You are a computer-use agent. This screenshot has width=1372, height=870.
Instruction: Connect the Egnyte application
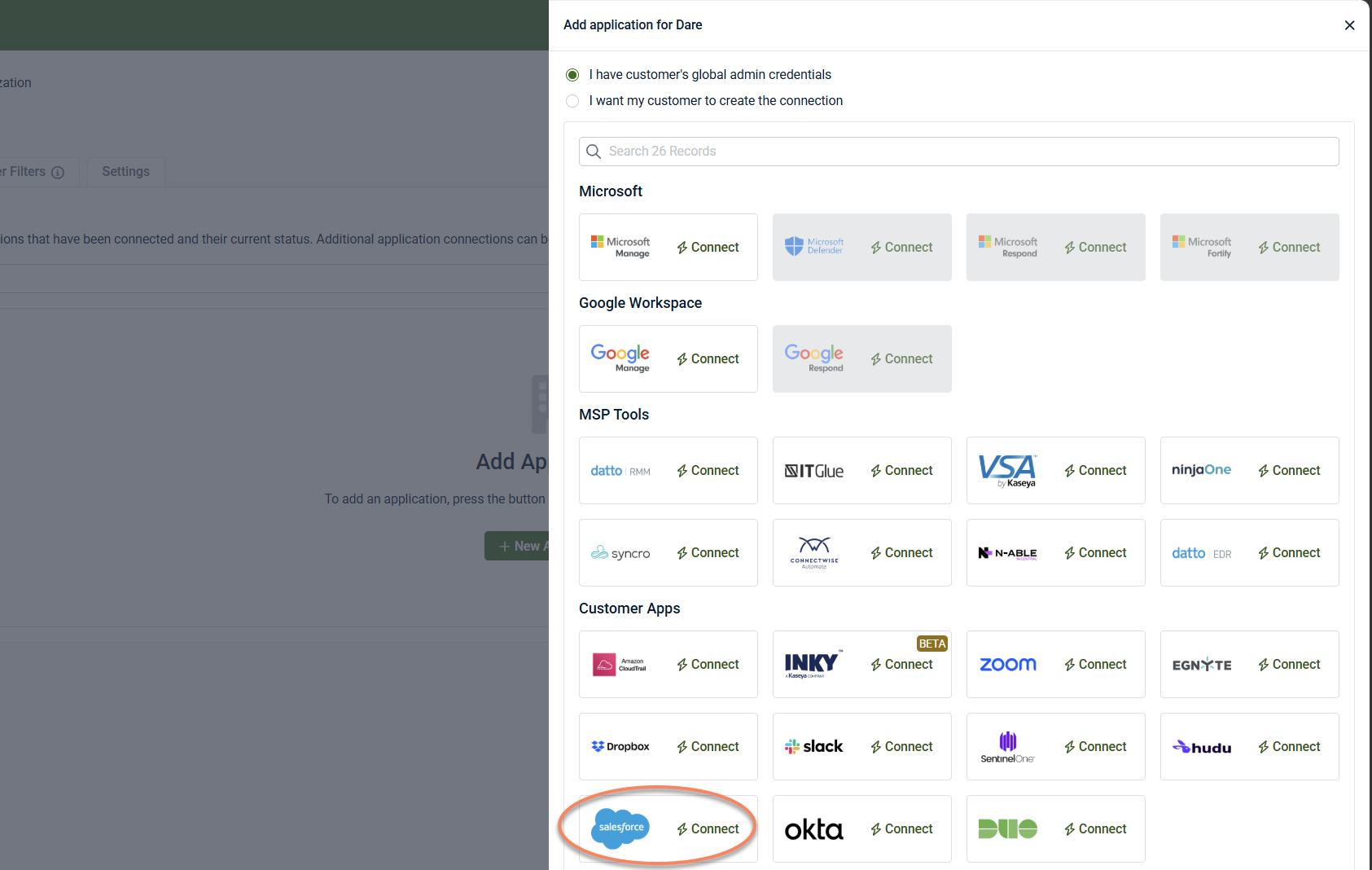point(1289,665)
